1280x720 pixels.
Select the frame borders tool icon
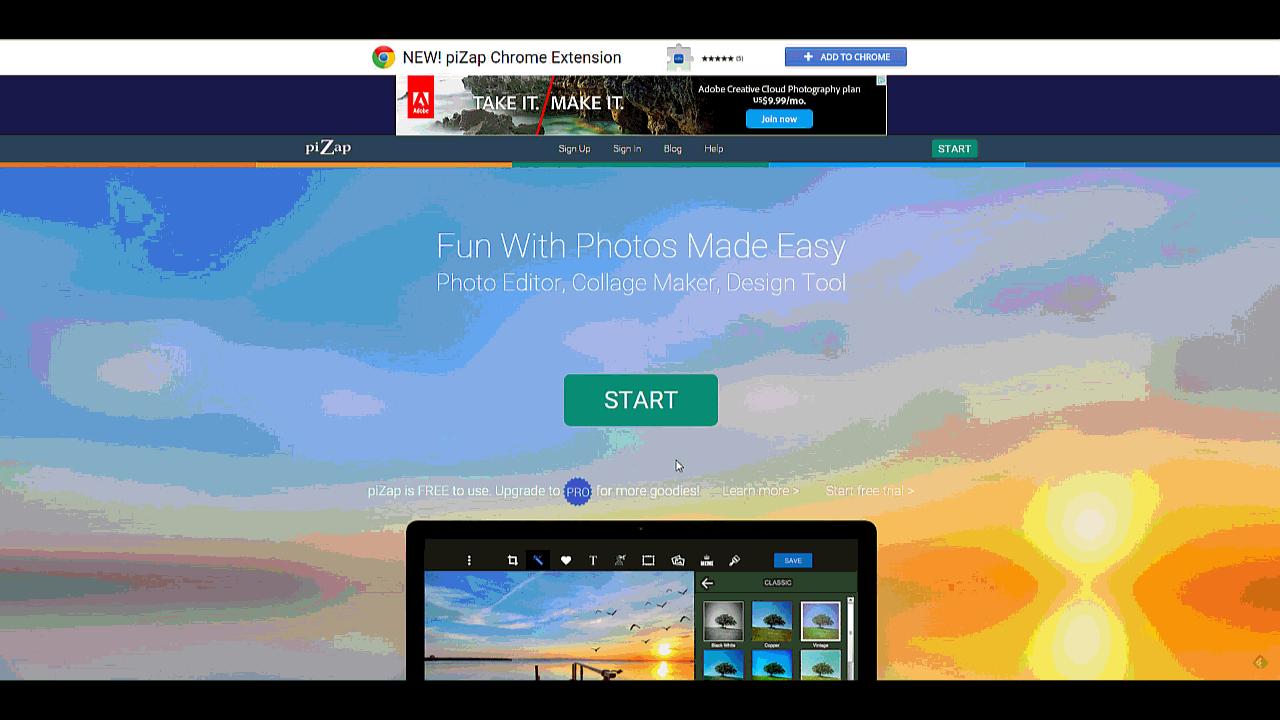coord(648,561)
